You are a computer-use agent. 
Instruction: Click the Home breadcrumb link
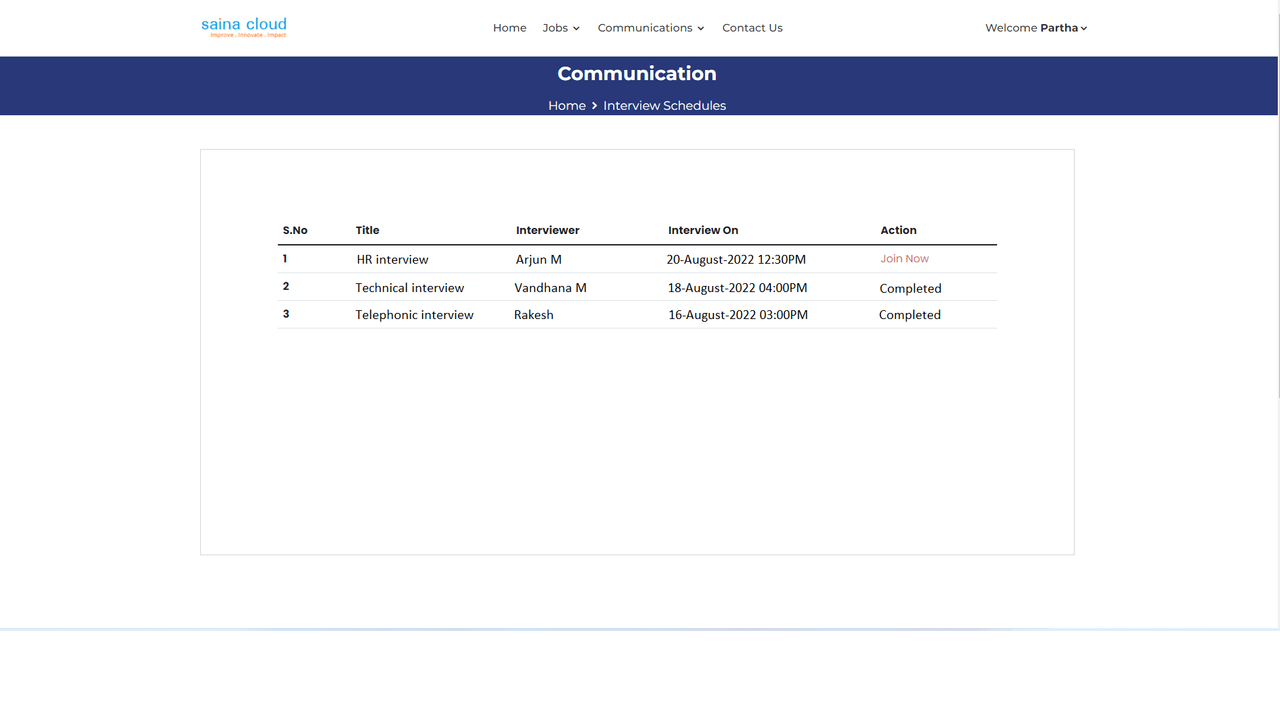coord(567,106)
